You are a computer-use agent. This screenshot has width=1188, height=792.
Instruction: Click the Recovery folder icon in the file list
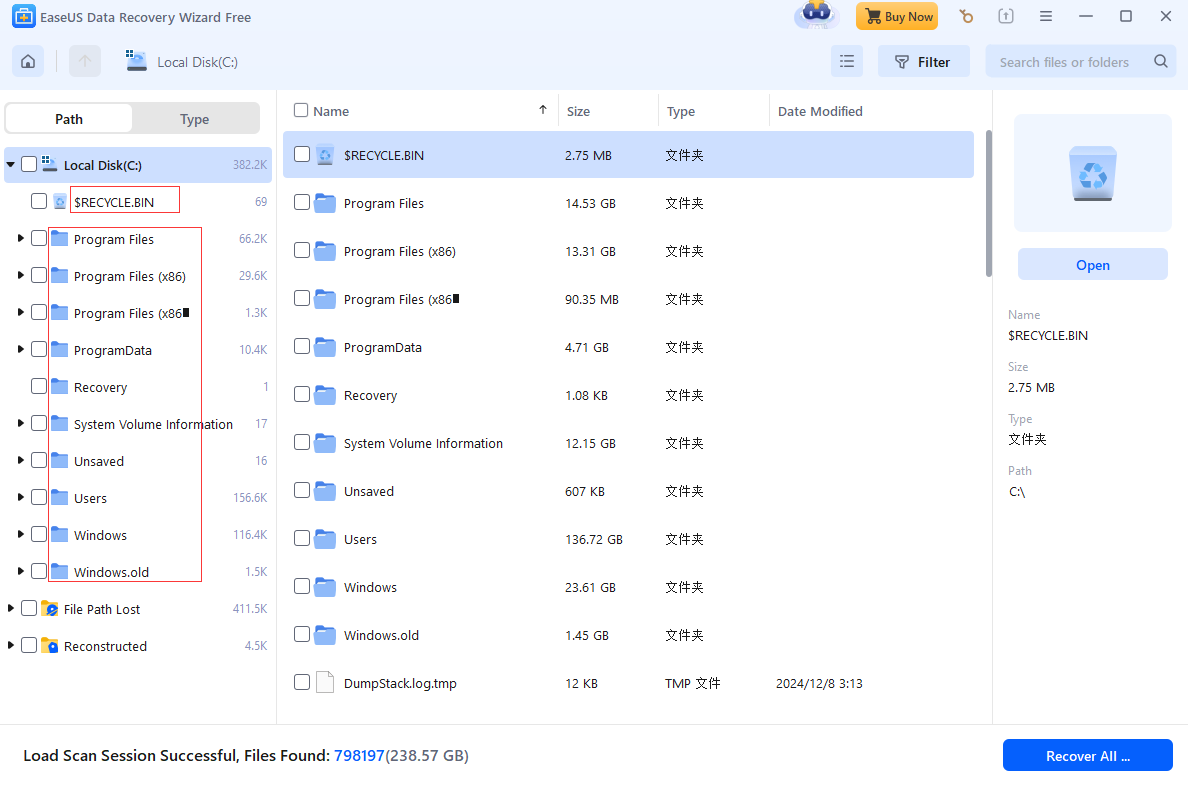325,395
